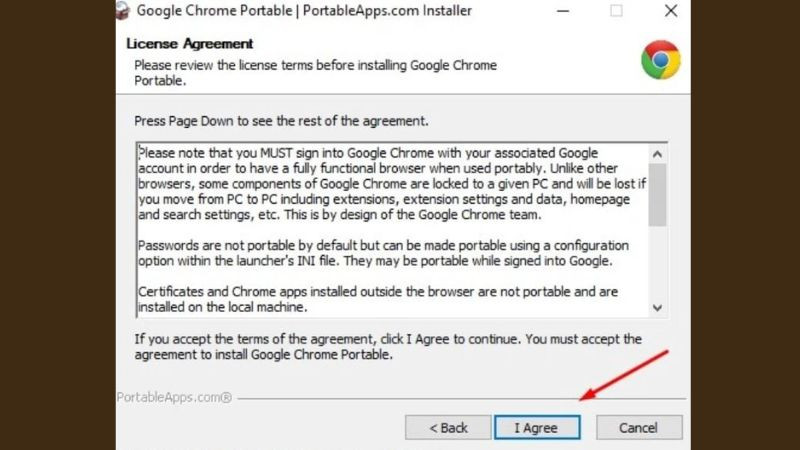
Task: Click inside the license agreement text box
Action: pos(392,230)
